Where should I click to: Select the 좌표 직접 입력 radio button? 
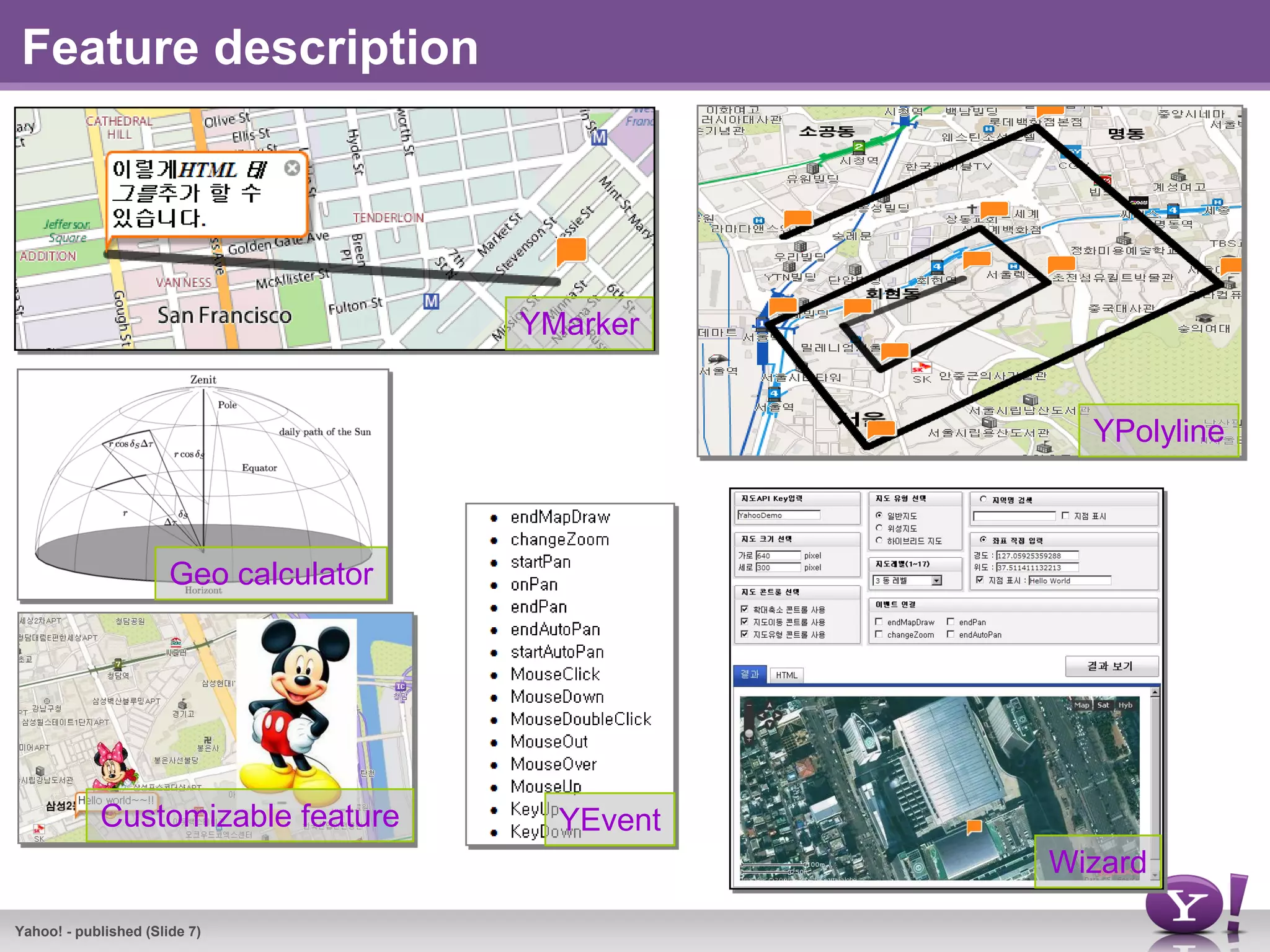983,540
